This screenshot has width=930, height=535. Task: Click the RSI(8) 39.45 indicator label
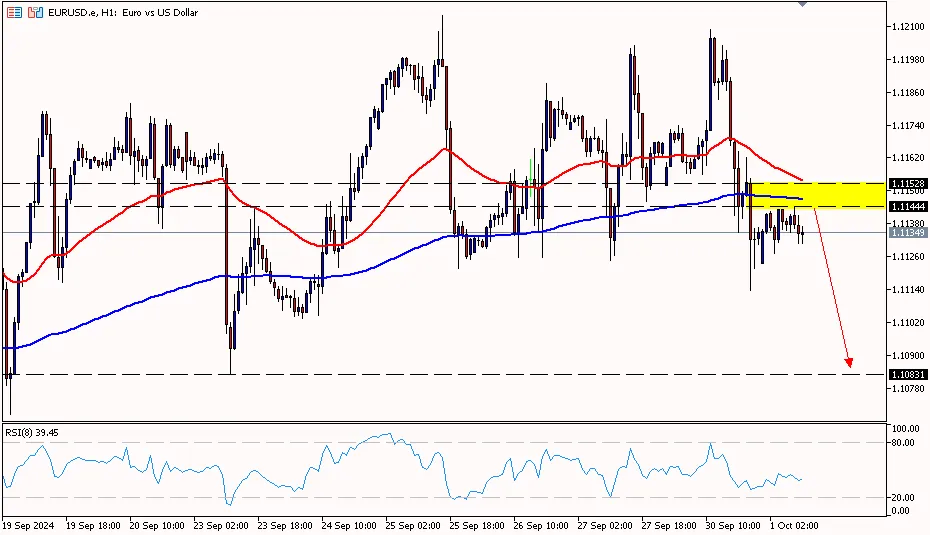pyautogui.click(x=32, y=432)
